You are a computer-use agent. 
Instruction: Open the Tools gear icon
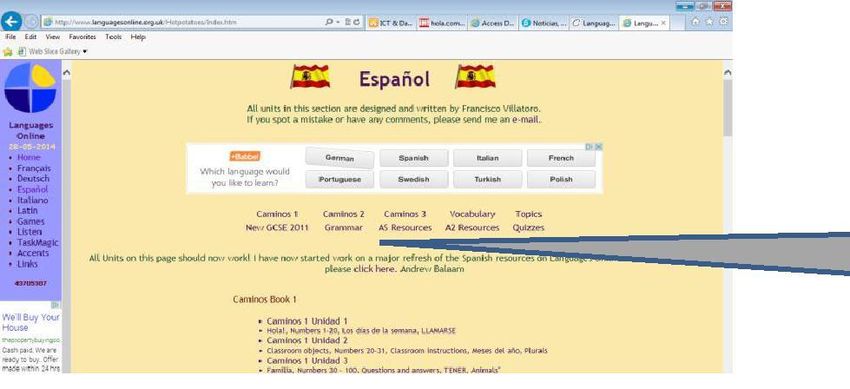[723, 22]
